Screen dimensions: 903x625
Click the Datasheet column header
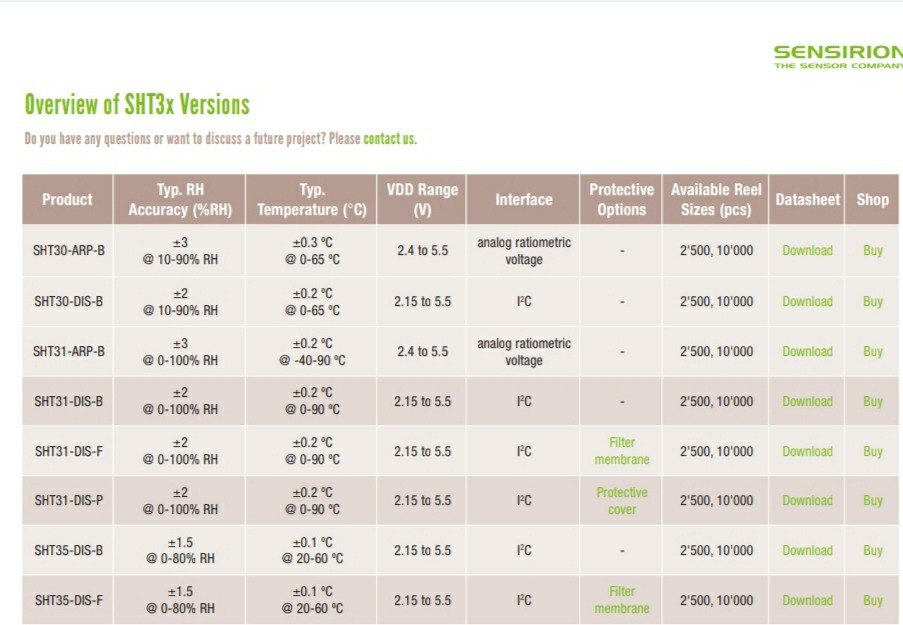[807, 199]
